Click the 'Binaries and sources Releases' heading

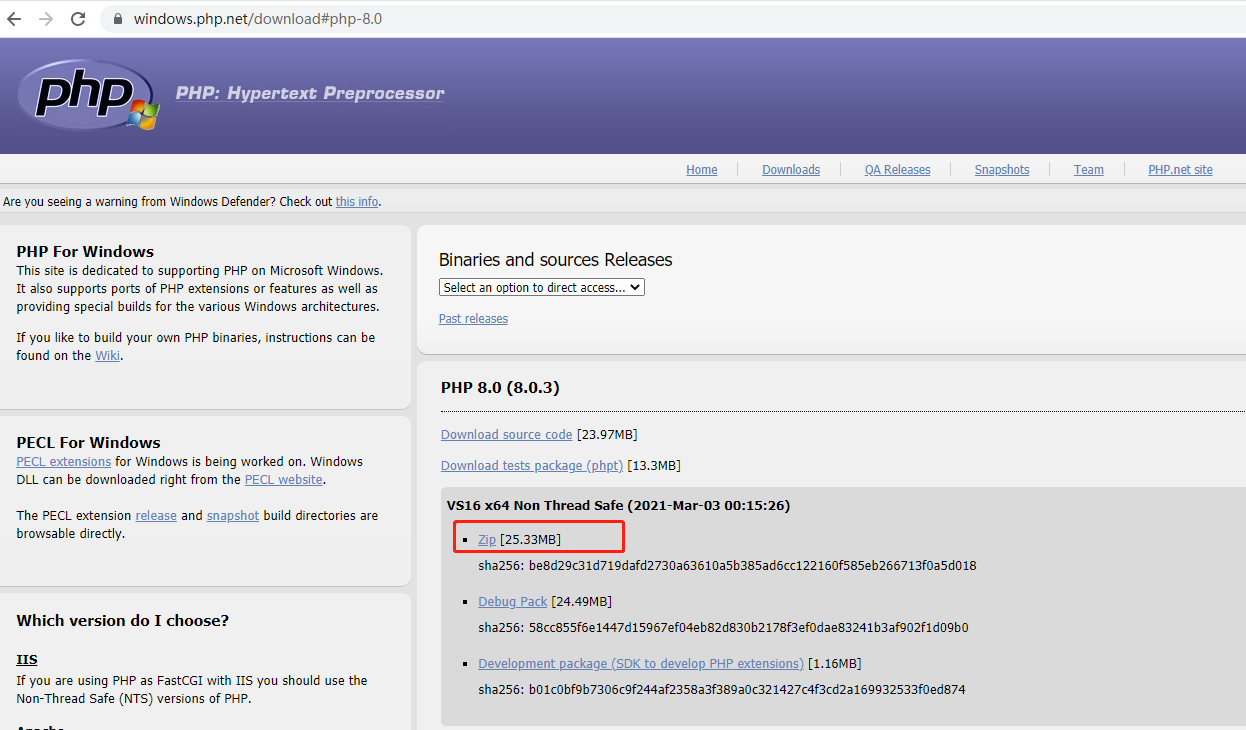[x=556, y=260]
